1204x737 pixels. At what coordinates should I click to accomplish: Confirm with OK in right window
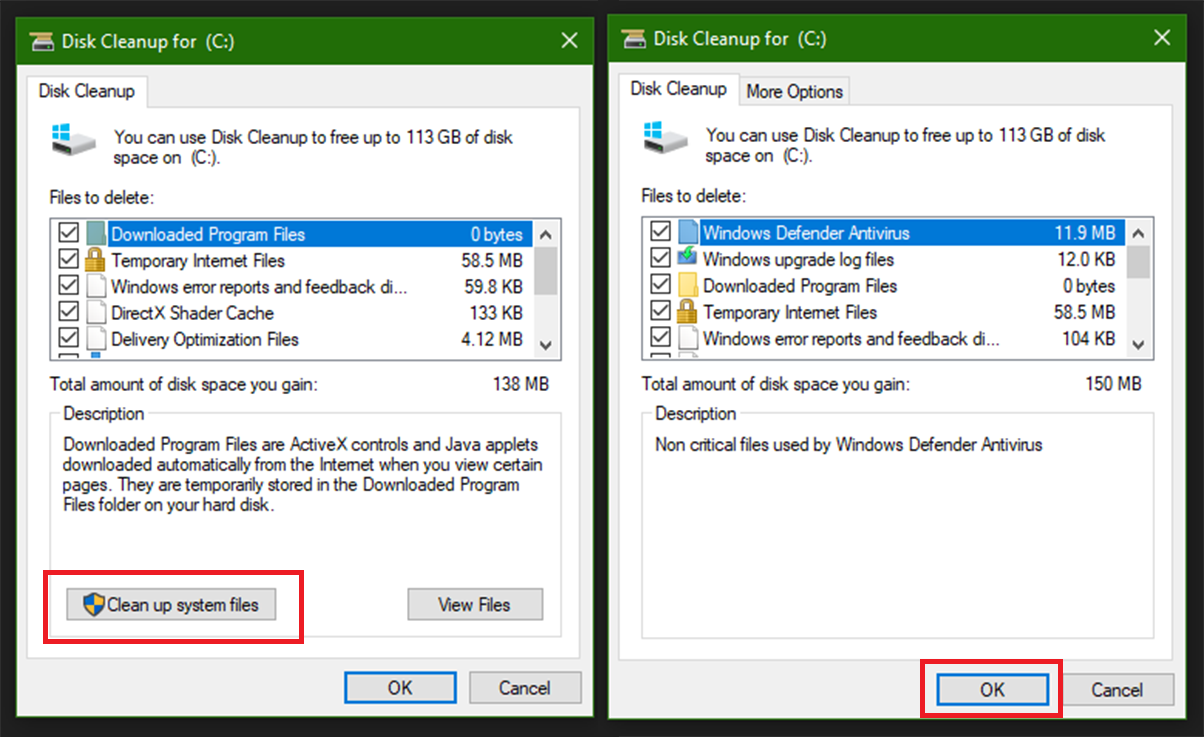(992, 690)
